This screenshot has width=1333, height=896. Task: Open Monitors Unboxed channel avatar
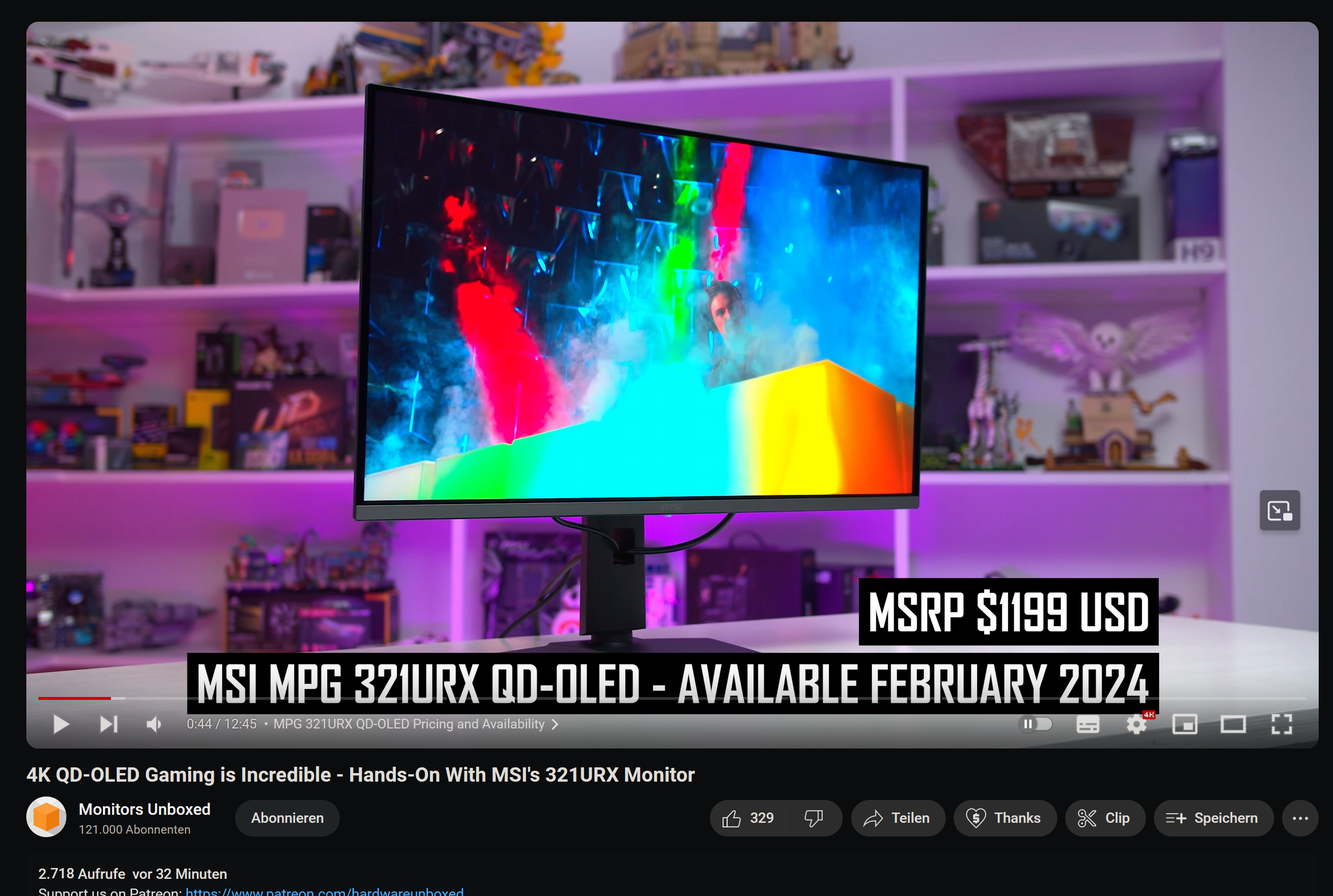point(46,817)
